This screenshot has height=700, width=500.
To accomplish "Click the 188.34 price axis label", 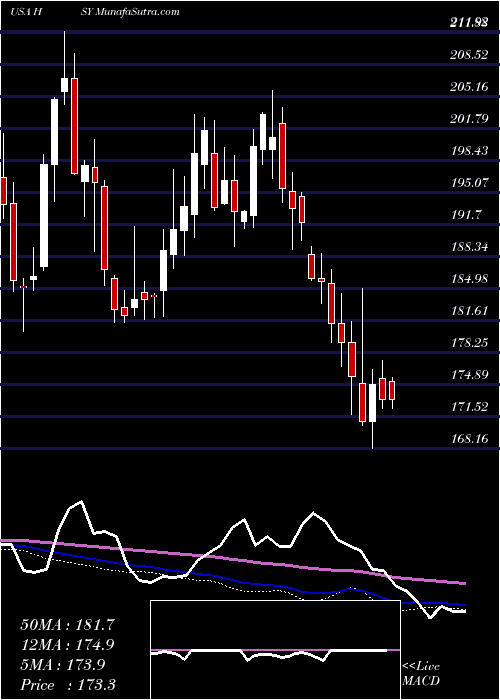I will click(x=469, y=247).
